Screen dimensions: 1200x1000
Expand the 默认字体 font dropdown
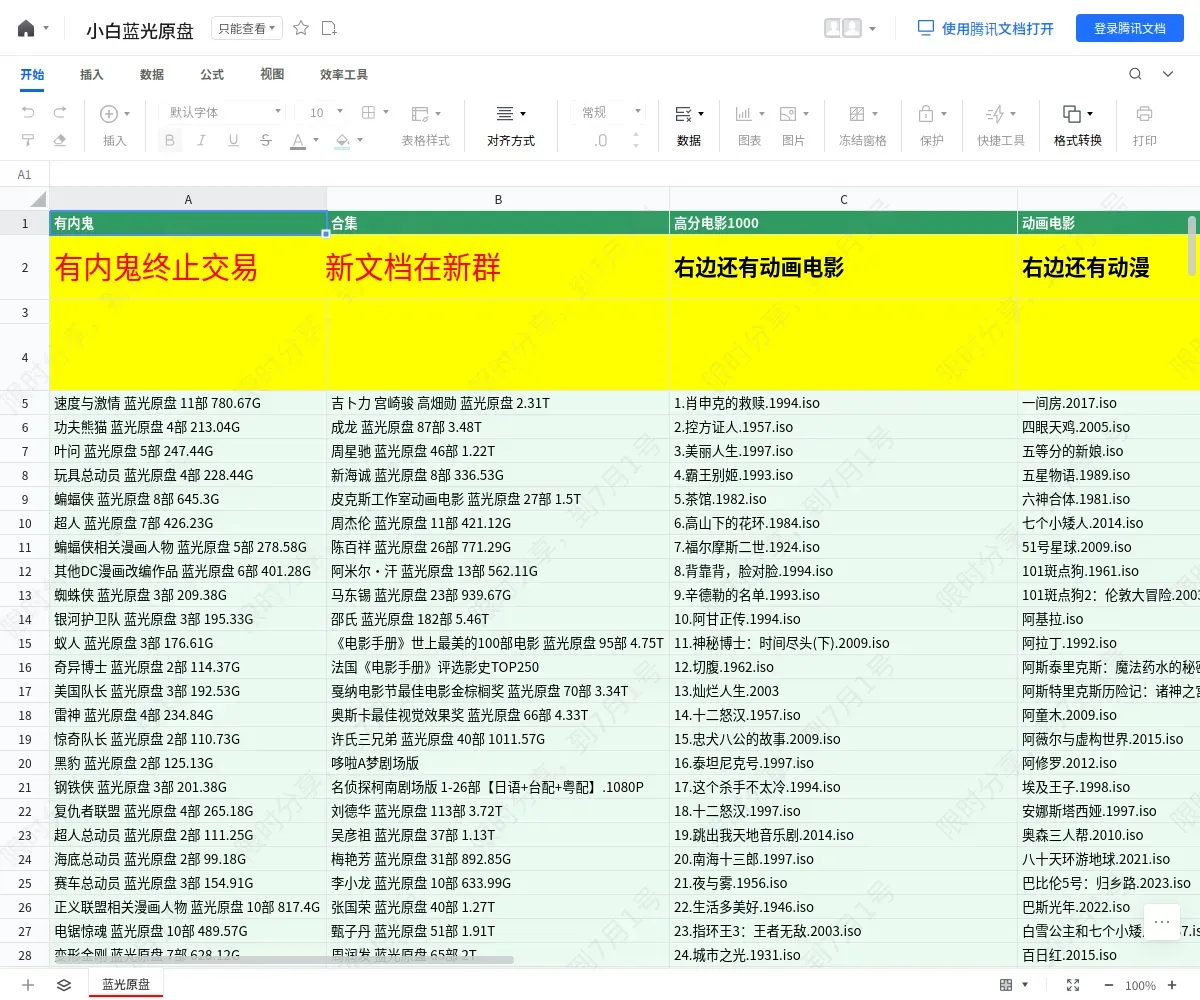[226, 113]
